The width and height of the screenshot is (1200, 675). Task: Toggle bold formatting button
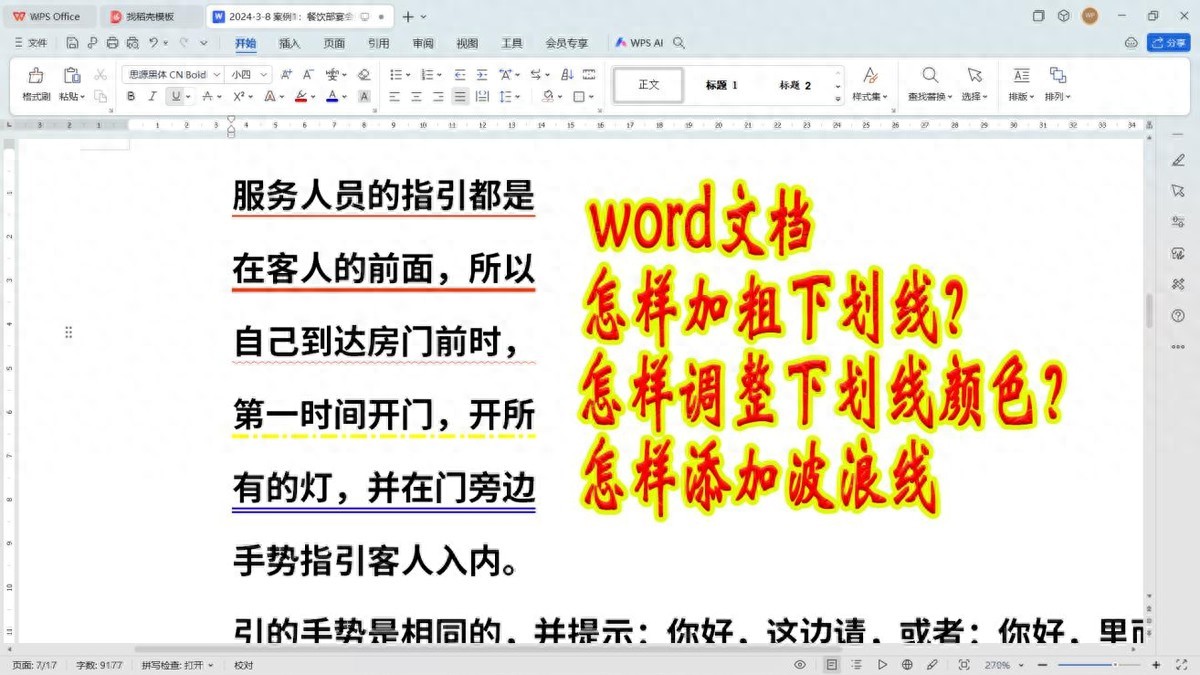[x=130, y=97]
